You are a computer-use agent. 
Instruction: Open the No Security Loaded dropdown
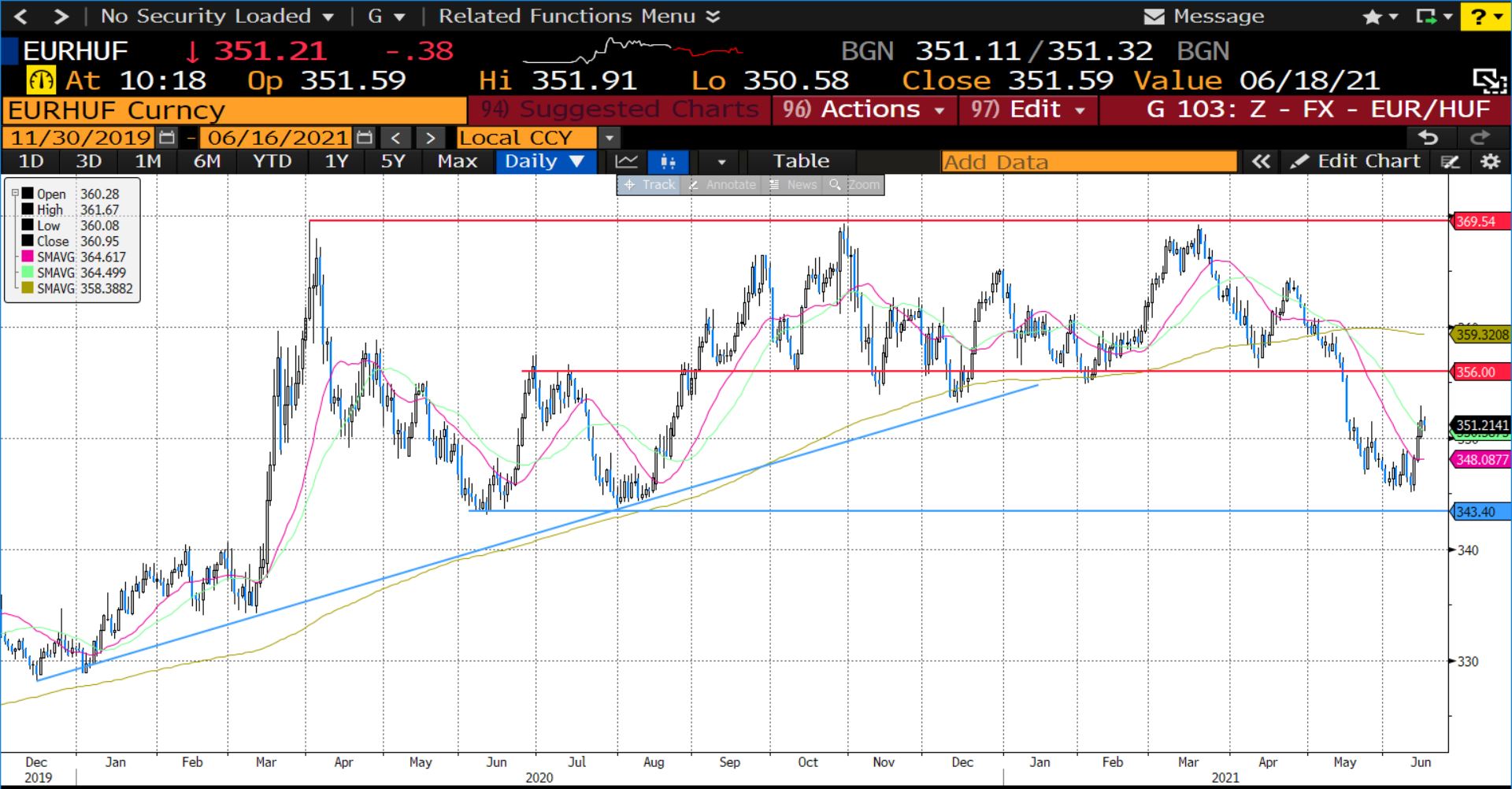[x=217, y=16]
